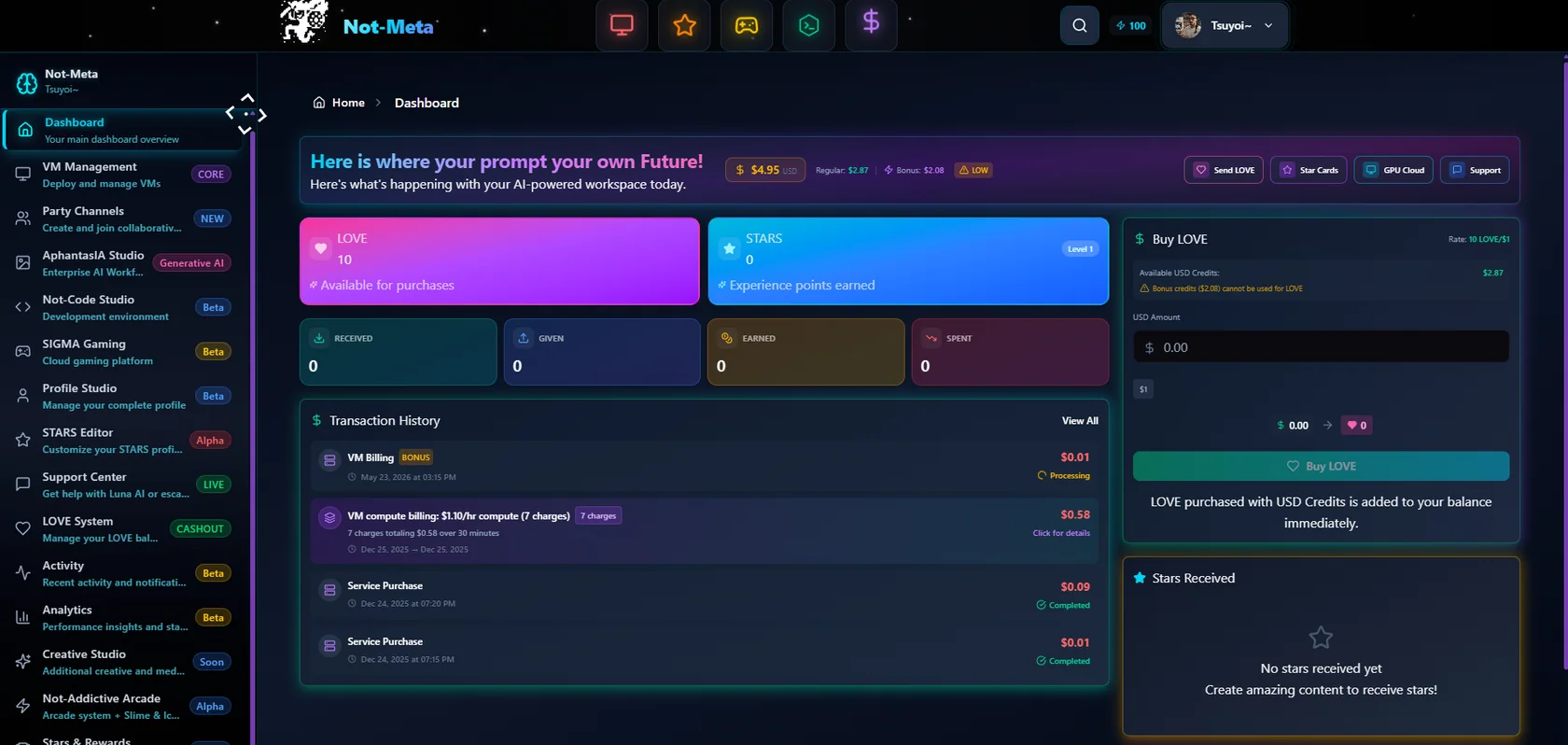Click the 100 energy credits indicator
Viewport: 1568px width, 745px height.
[x=1131, y=25]
